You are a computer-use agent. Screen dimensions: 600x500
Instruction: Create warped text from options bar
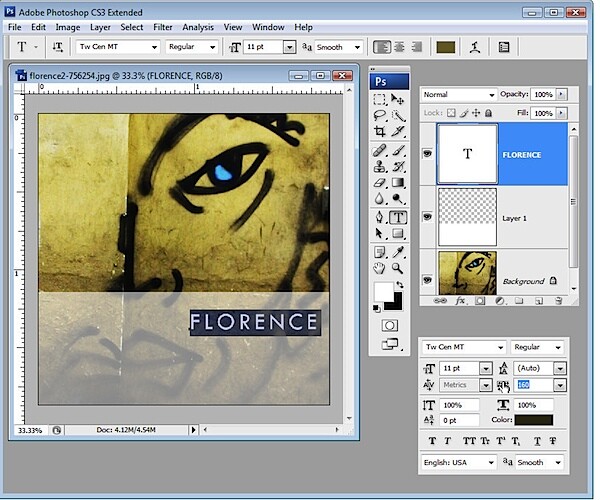click(x=475, y=47)
